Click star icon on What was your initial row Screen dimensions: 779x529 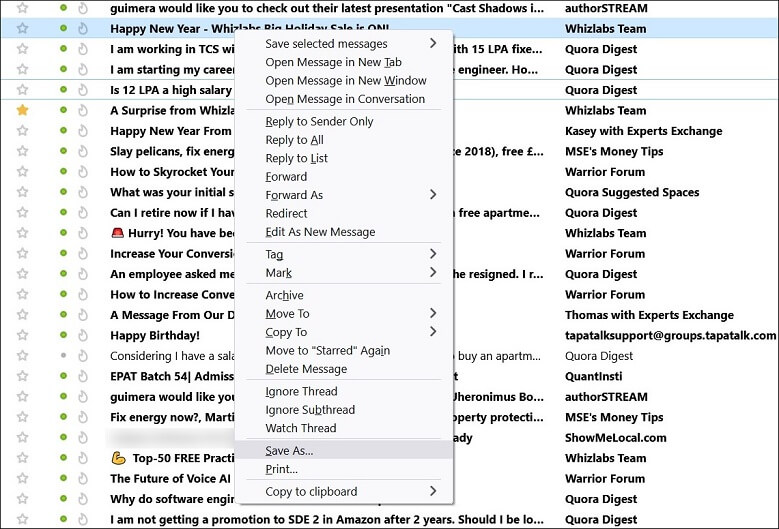(x=22, y=192)
